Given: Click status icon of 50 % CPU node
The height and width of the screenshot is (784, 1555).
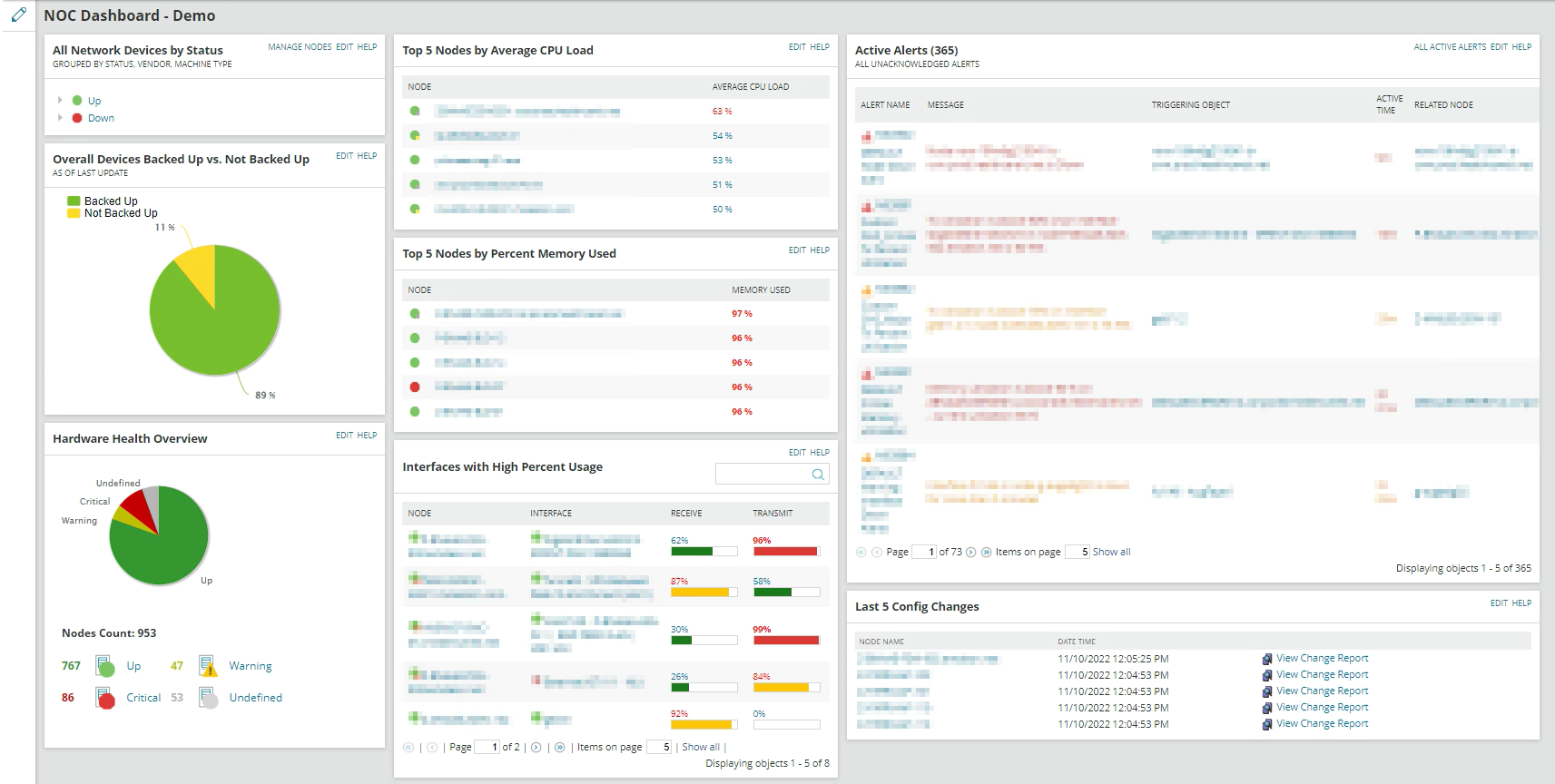Looking at the screenshot, I should point(415,209).
